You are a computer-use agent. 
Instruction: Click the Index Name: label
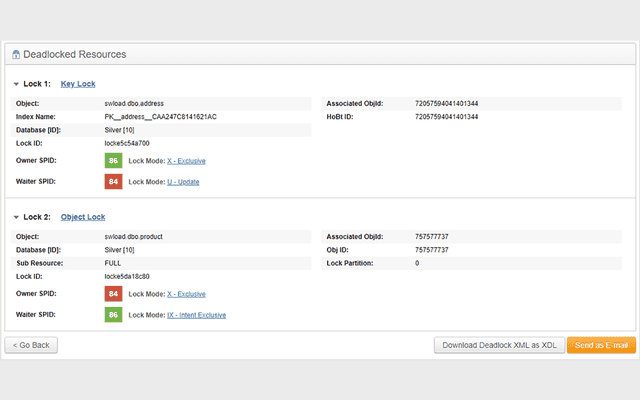(x=36, y=117)
